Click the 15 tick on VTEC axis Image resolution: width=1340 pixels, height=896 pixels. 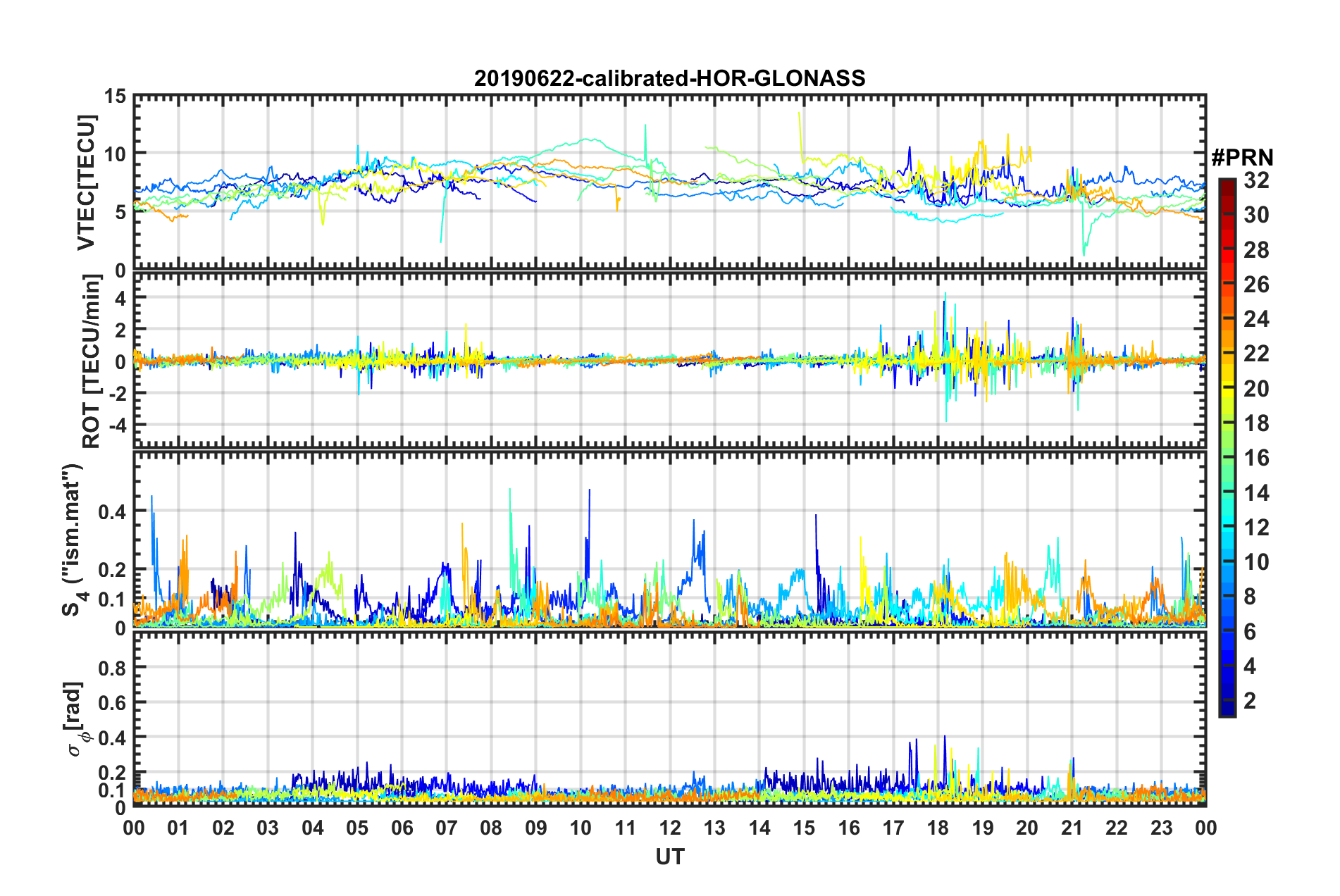coord(115,96)
